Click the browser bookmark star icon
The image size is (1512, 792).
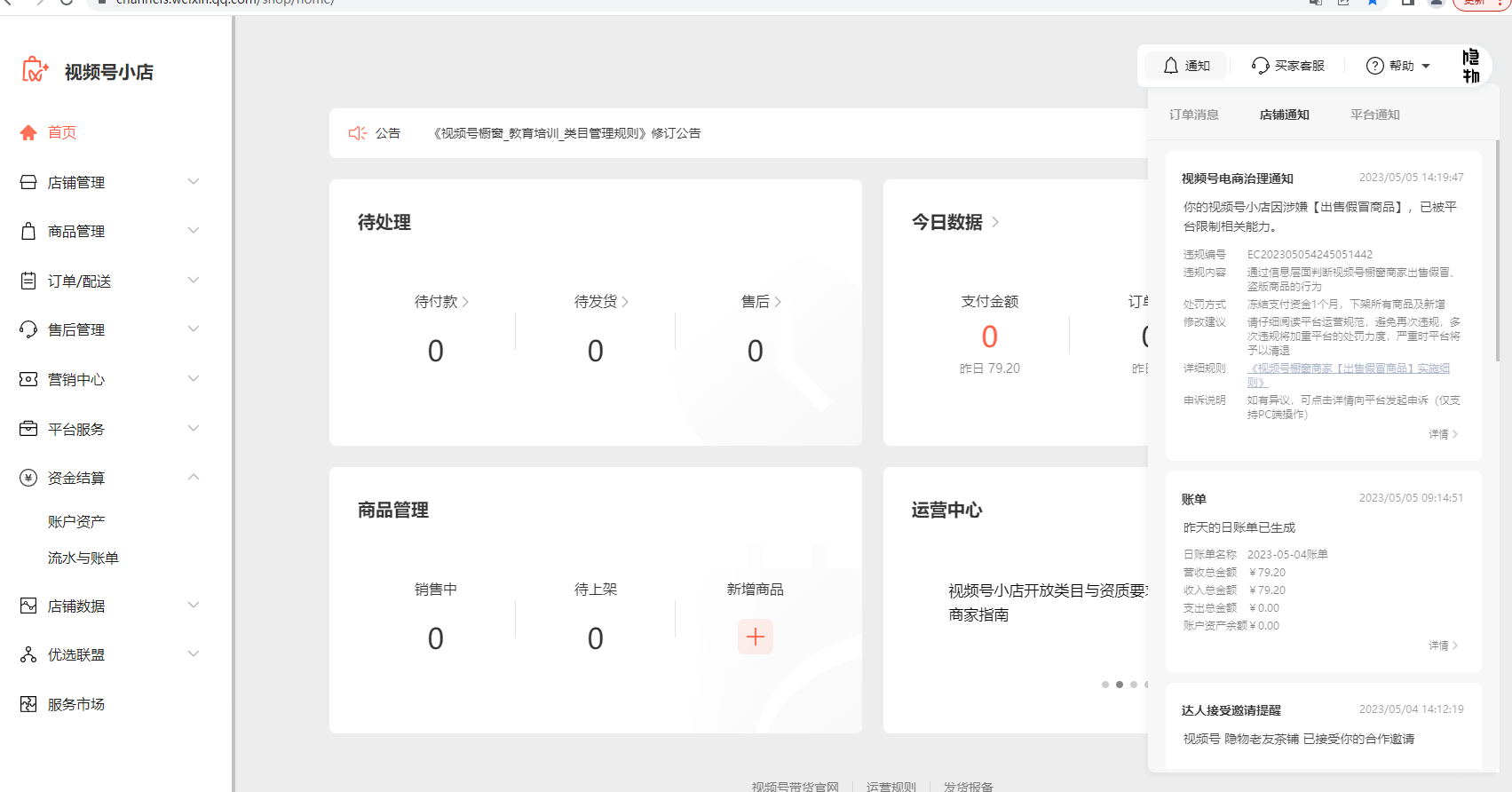click(x=1373, y=3)
